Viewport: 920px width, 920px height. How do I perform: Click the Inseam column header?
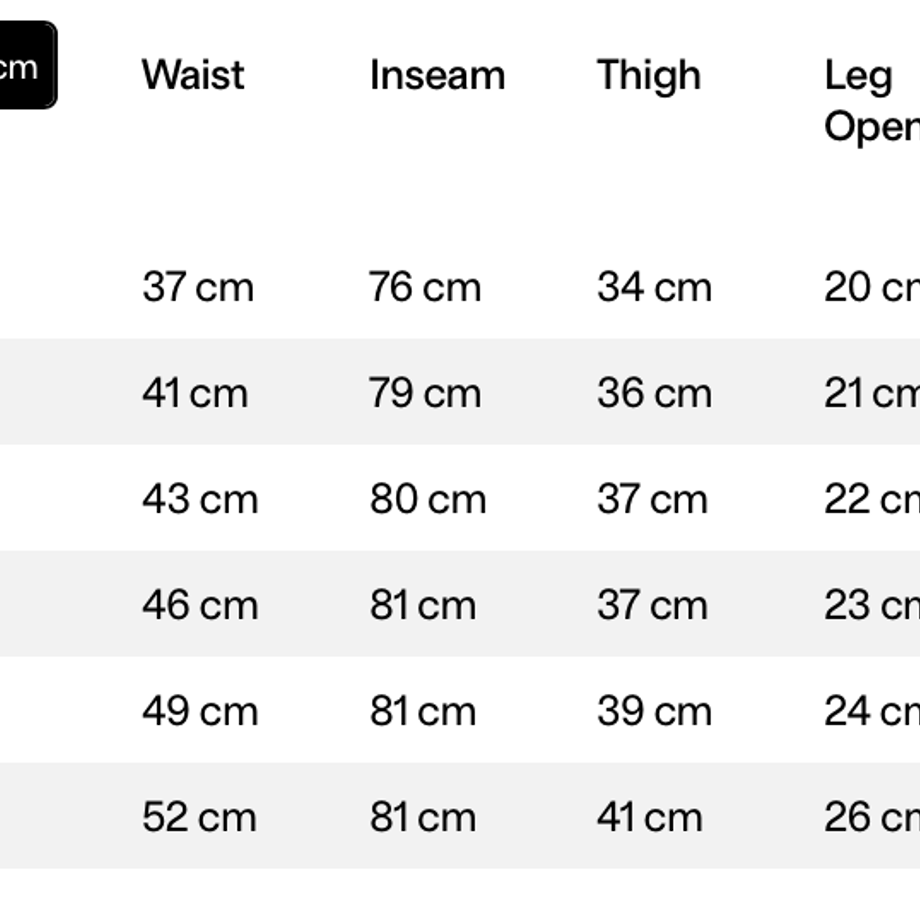point(437,75)
